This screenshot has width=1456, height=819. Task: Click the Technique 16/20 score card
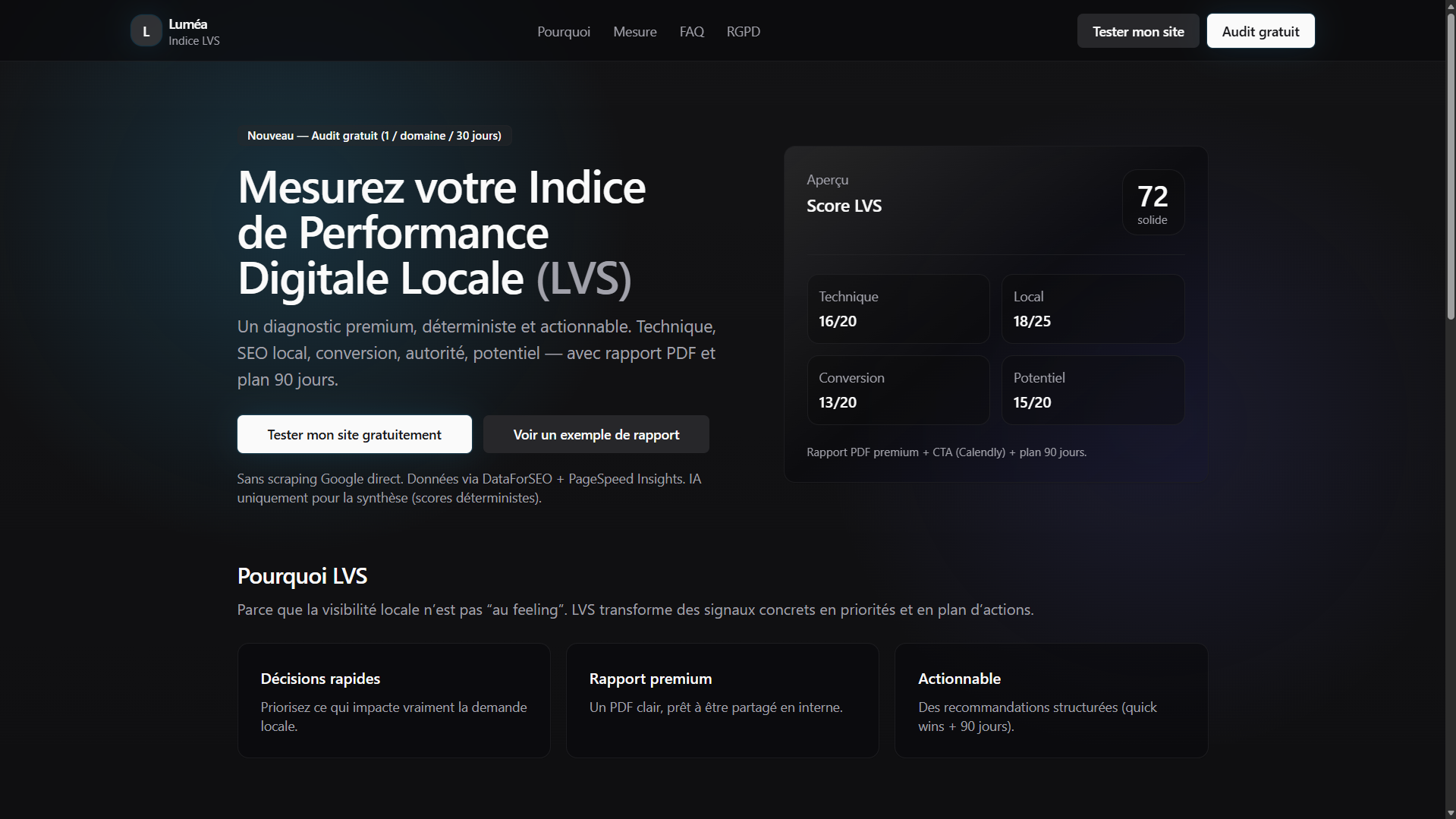(898, 309)
